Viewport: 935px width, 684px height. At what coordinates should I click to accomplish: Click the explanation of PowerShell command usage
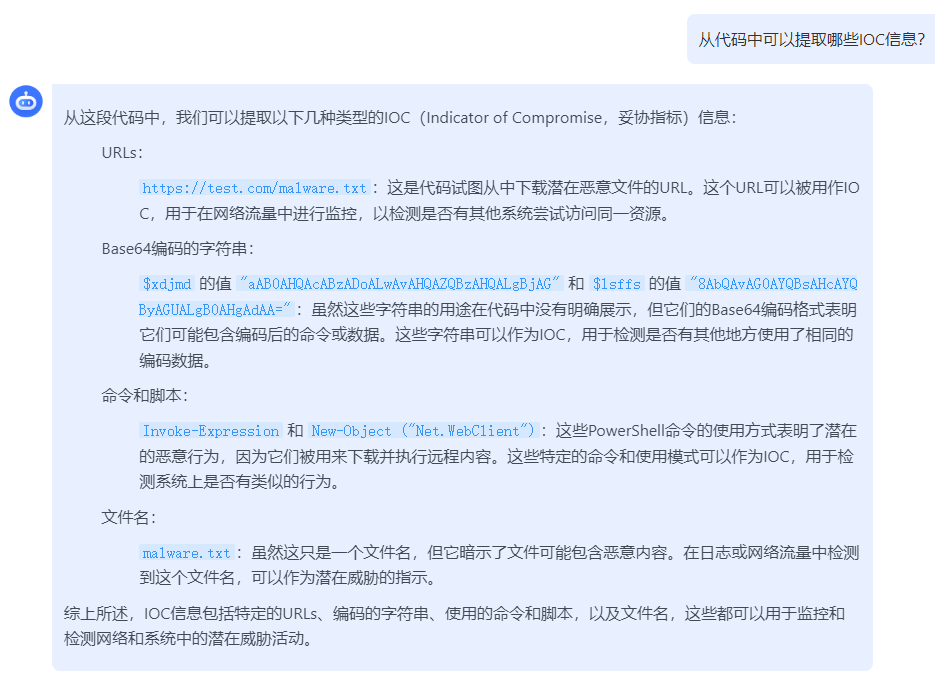(x=497, y=456)
